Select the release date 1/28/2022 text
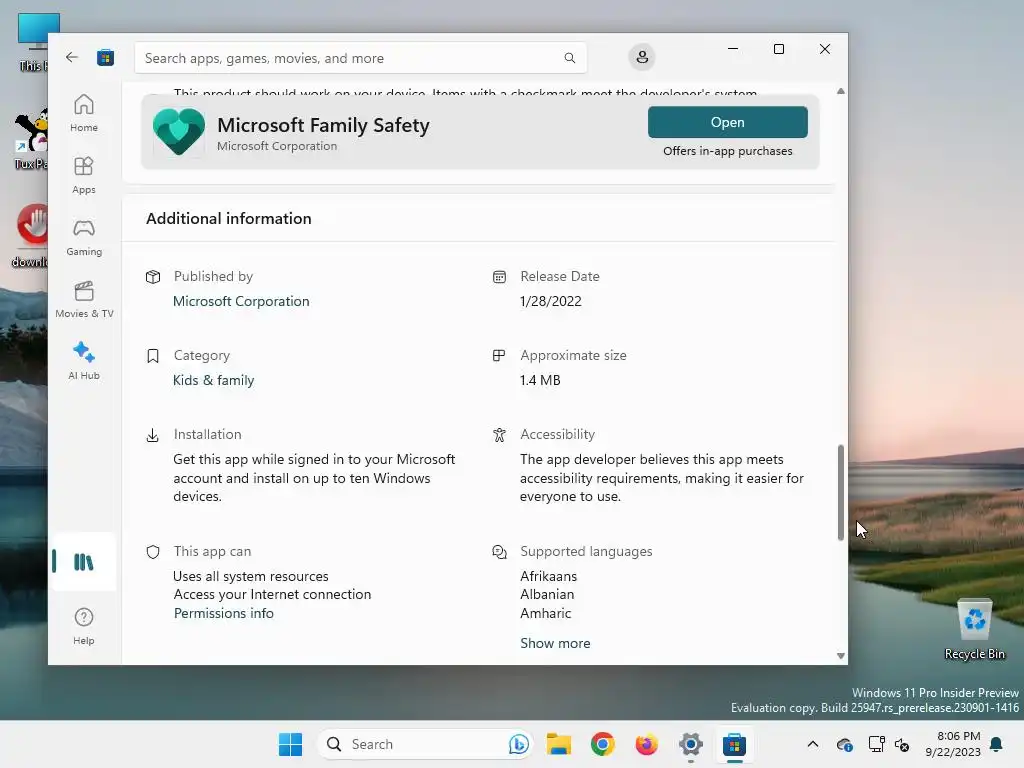Image resolution: width=1024 pixels, height=768 pixels. [x=551, y=301]
